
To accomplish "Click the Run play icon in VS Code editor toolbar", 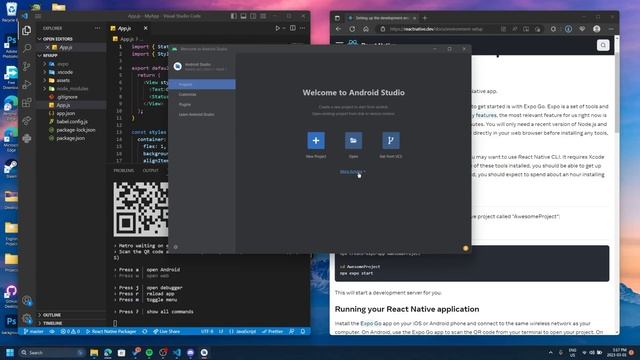I will (278, 28).
